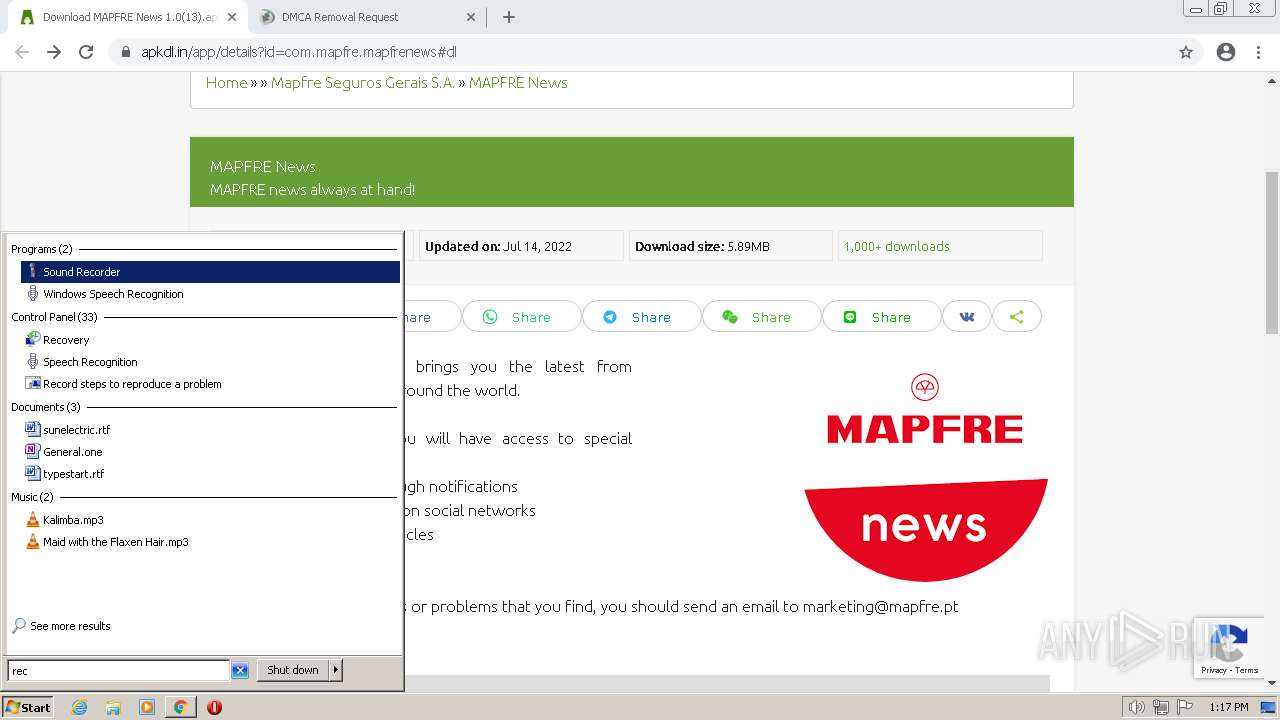Expand shut down options arrow
Viewport: 1280px width, 720px height.
click(x=336, y=670)
